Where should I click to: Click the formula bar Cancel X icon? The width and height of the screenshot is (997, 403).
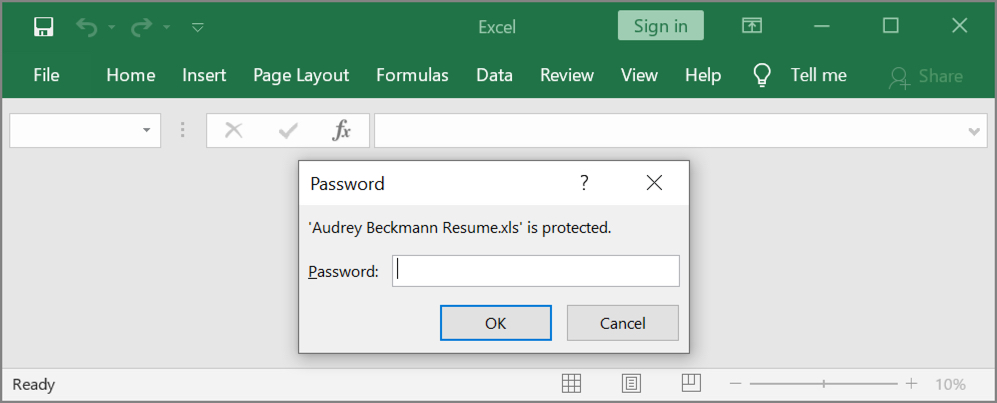click(234, 130)
